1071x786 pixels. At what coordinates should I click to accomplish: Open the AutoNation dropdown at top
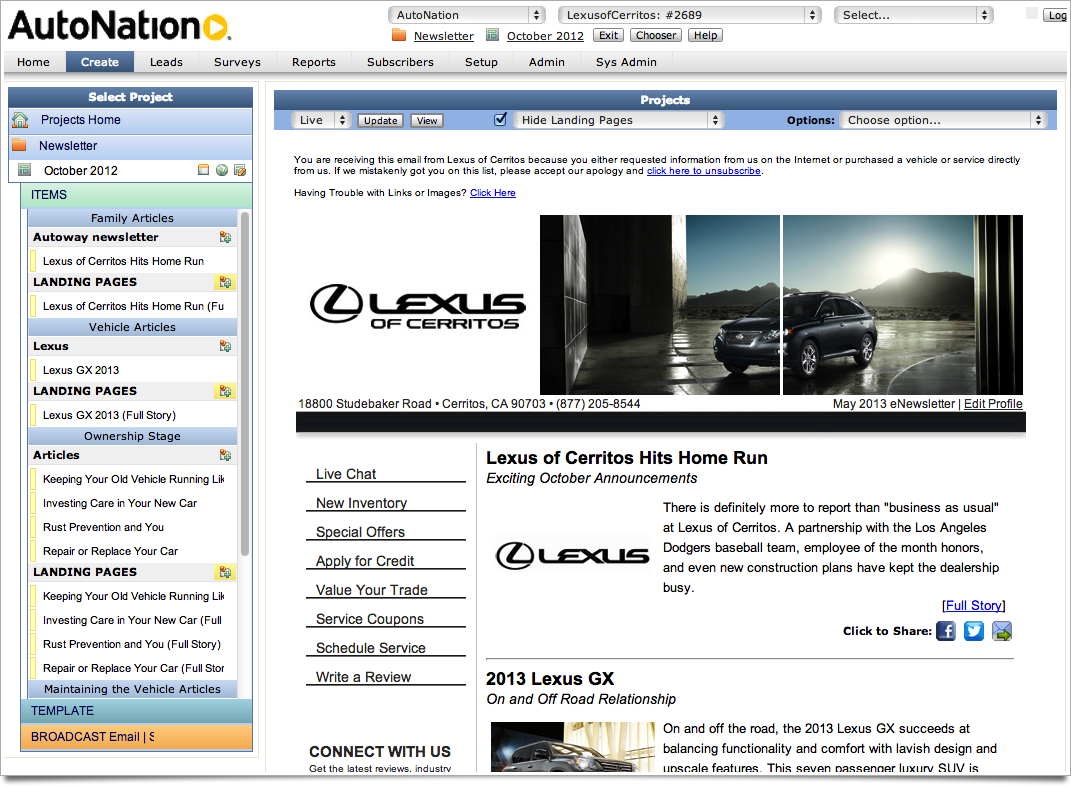tap(467, 15)
